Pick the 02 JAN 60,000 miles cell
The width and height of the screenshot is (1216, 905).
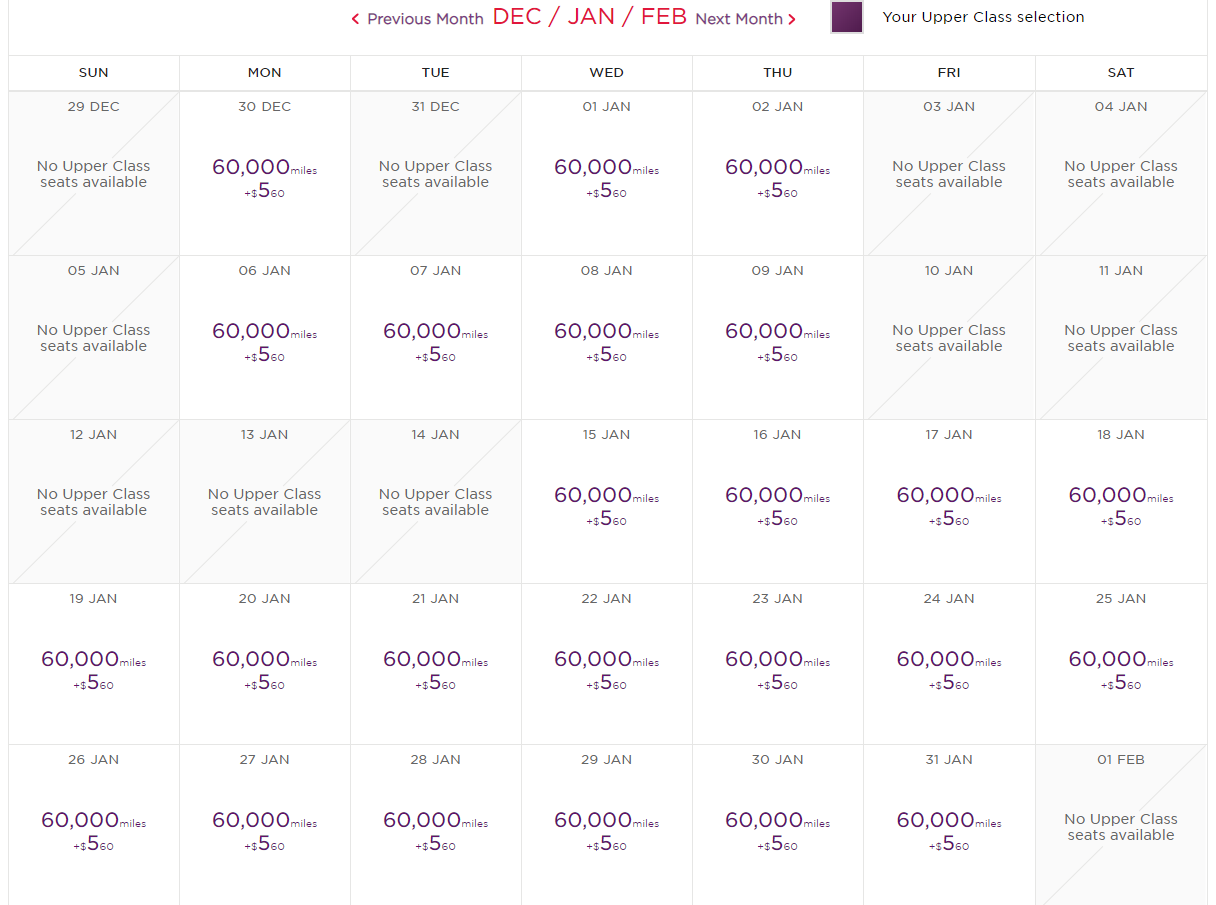click(x=777, y=177)
